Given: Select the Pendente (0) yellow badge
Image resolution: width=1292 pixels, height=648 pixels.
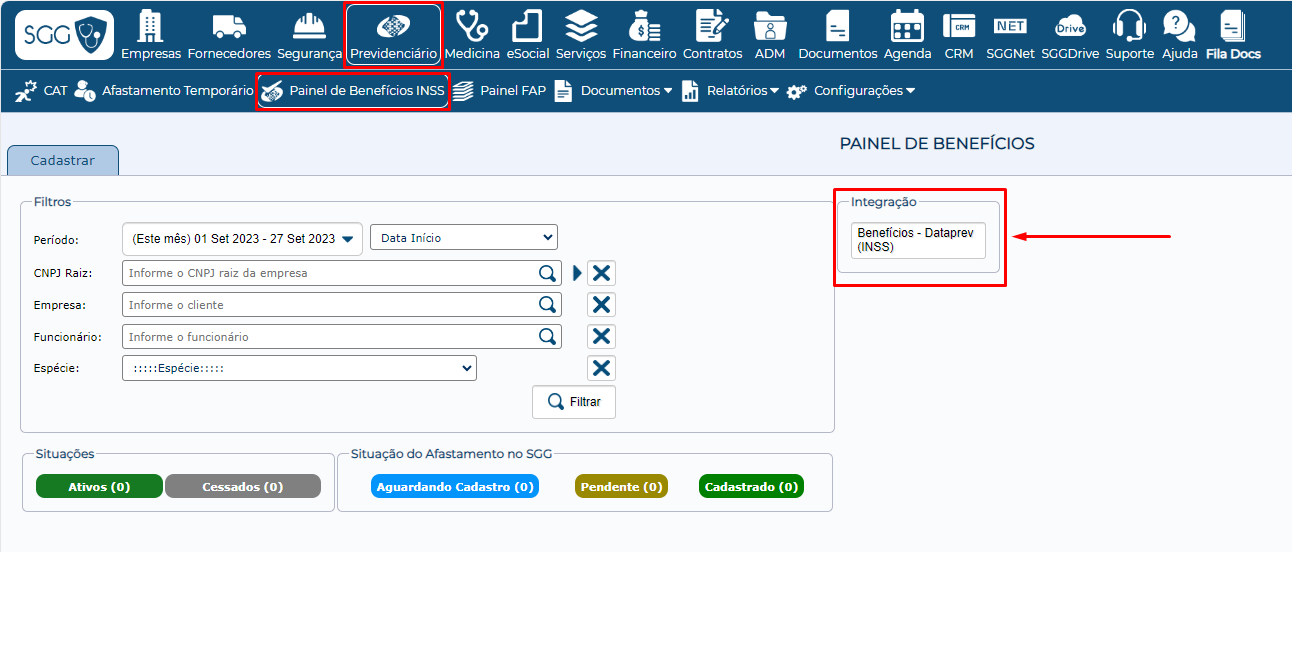Looking at the screenshot, I should 621,487.
